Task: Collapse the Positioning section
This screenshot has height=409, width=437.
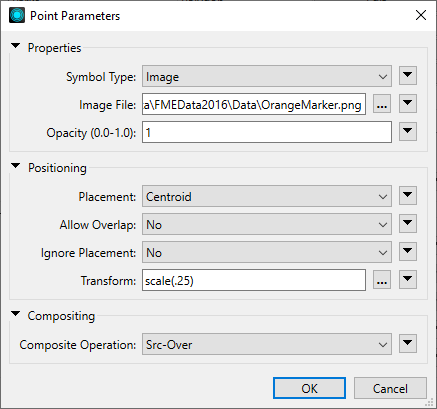Action: [x=16, y=166]
